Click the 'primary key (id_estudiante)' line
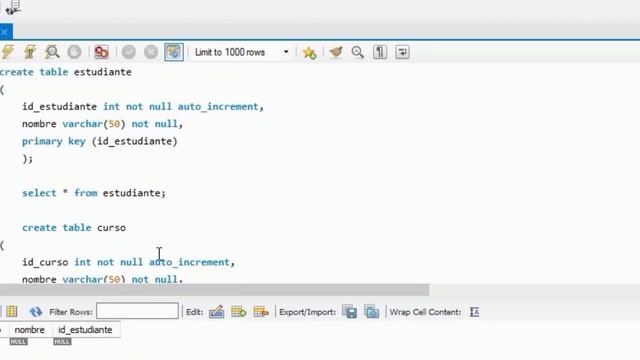Image resolution: width=640 pixels, height=360 pixels. tap(100, 141)
